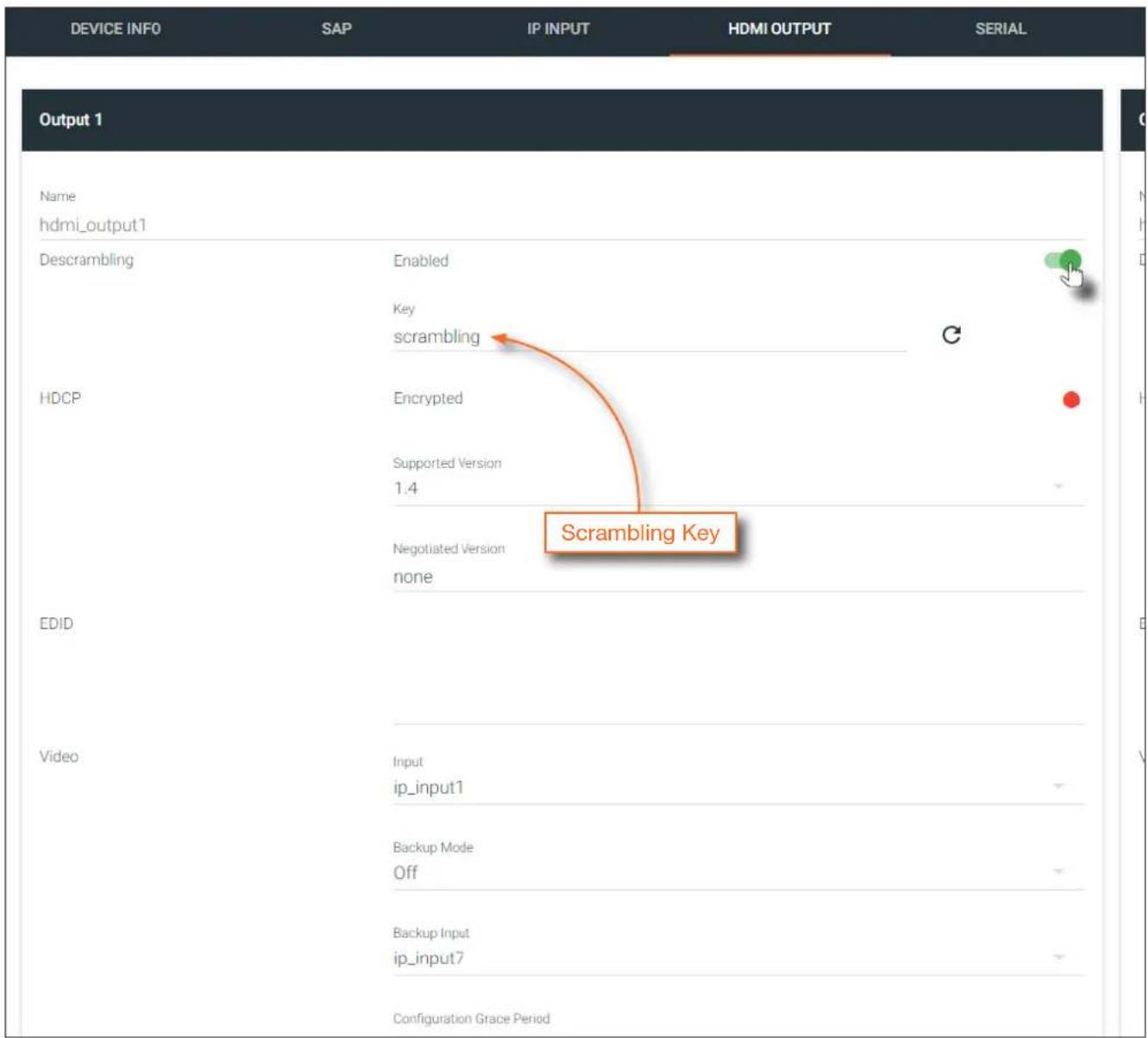Image resolution: width=1148 pixels, height=1038 pixels.
Task: Edit the scrambling Key field
Action: pos(649,337)
